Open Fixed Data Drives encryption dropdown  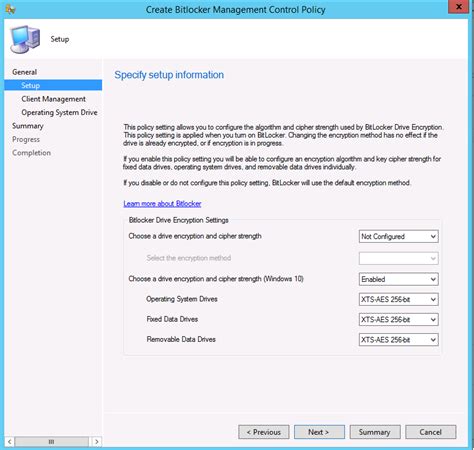[x=398, y=320]
